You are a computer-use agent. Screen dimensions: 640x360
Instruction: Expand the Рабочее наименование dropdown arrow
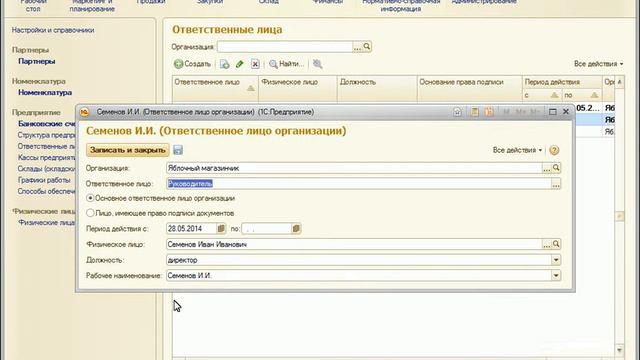pyautogui.click(x=556, y=276)
